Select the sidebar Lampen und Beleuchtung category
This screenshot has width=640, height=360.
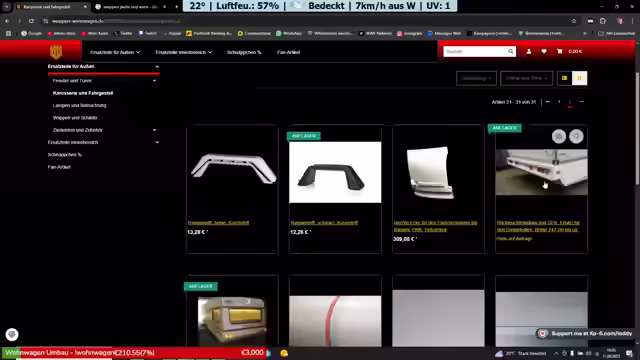(x=80, y=105)
